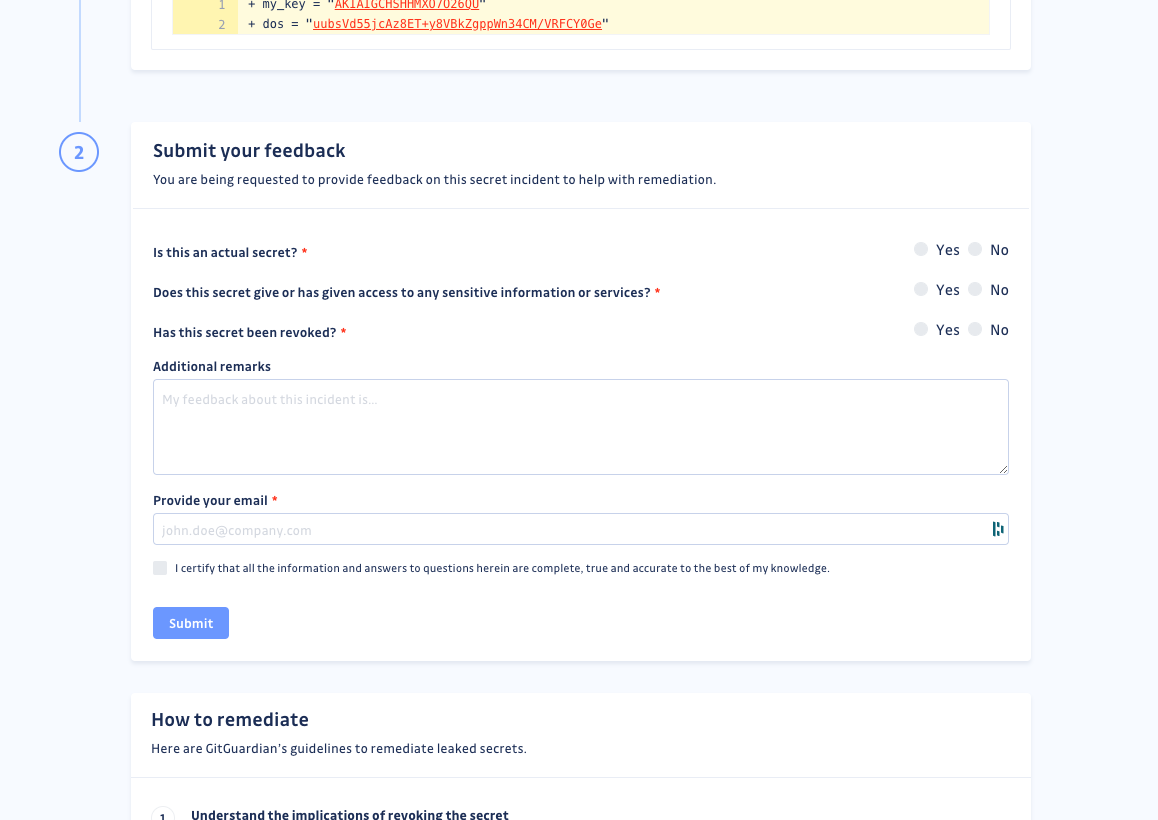
Task: Submit the feedback form
Action: tap(191, 623)
